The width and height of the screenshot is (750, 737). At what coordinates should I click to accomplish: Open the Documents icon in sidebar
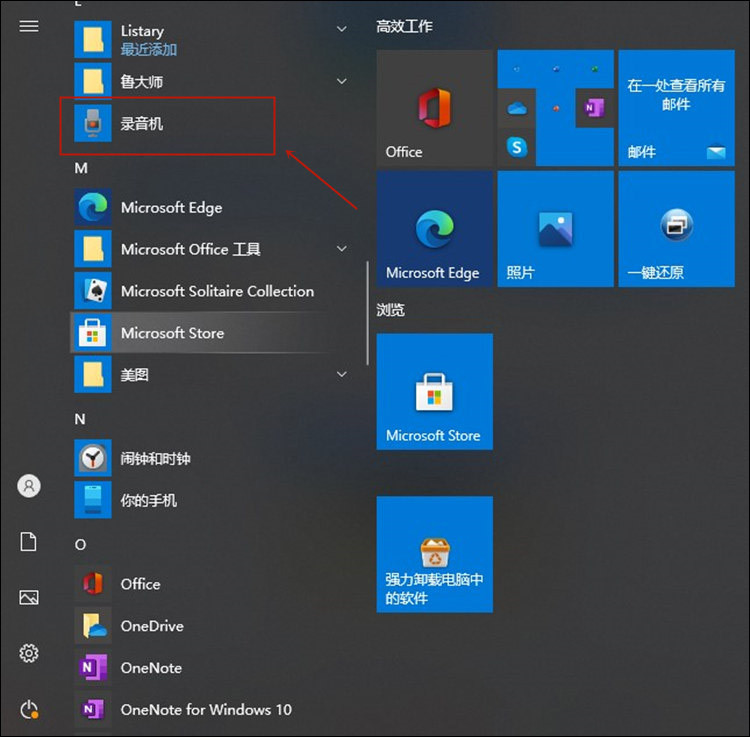(x=29, y=541)
